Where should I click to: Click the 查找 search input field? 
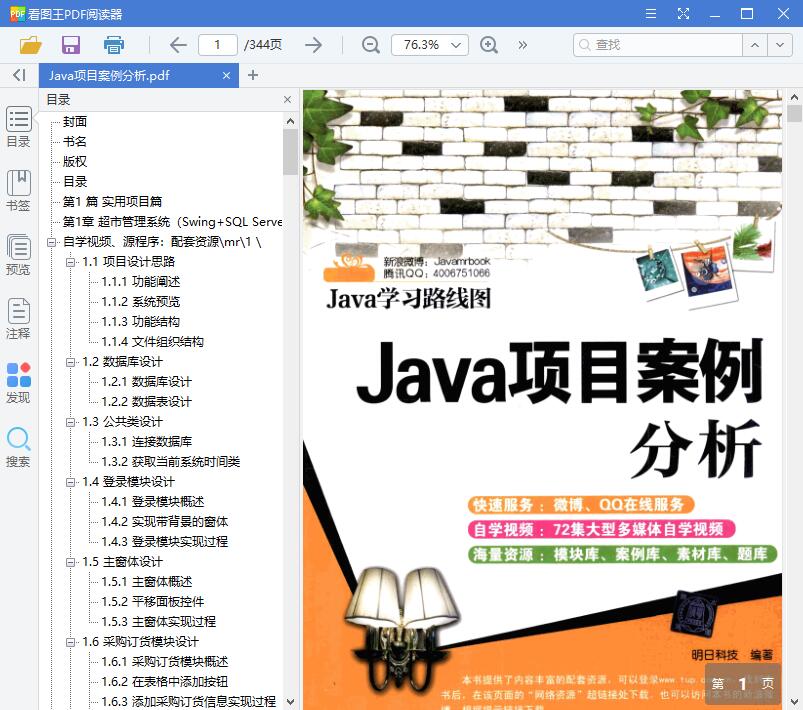[x=658, y=45]
